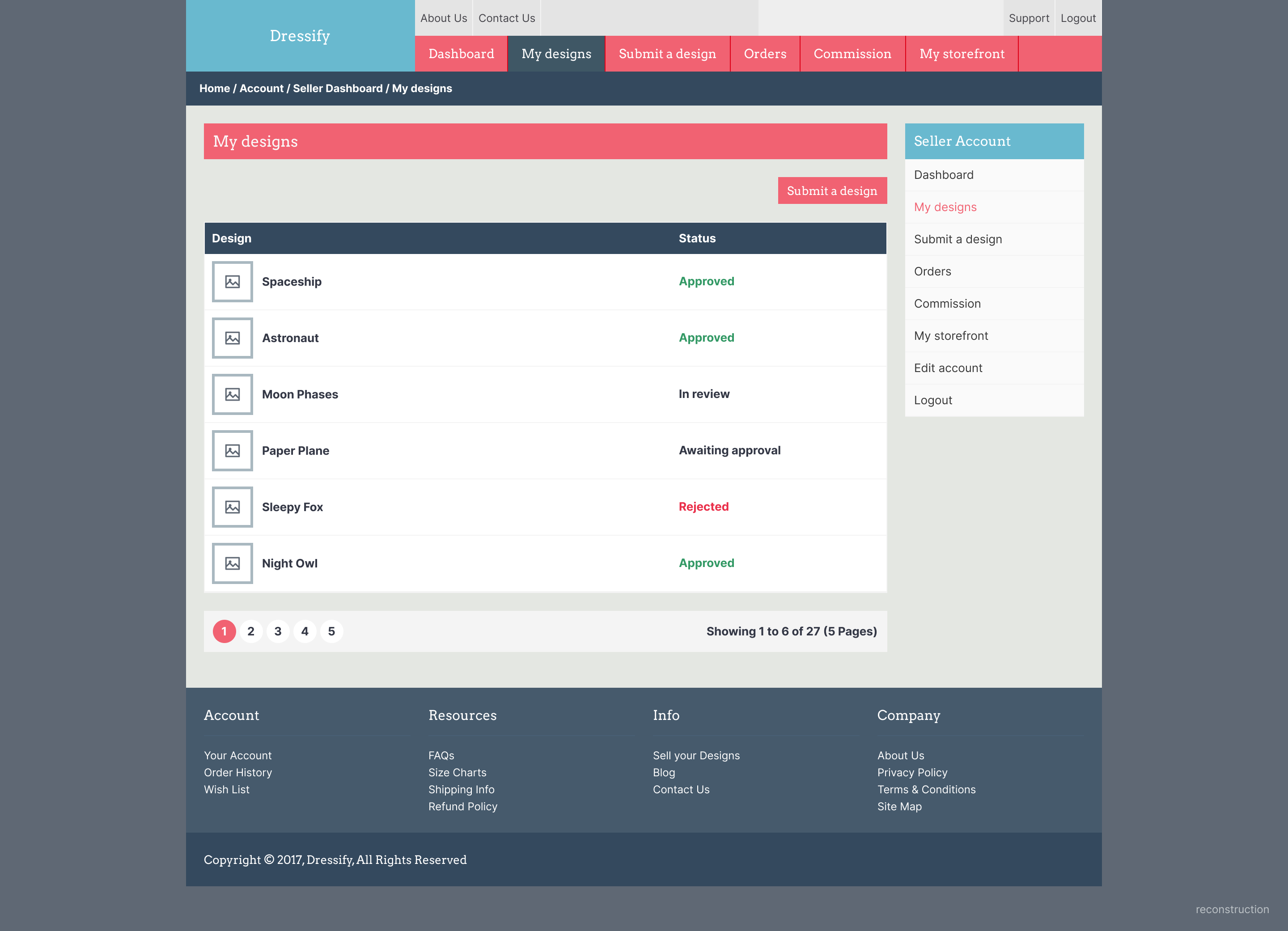
Task: Select the My designs nav tab
Action: (x=556, y=54)
